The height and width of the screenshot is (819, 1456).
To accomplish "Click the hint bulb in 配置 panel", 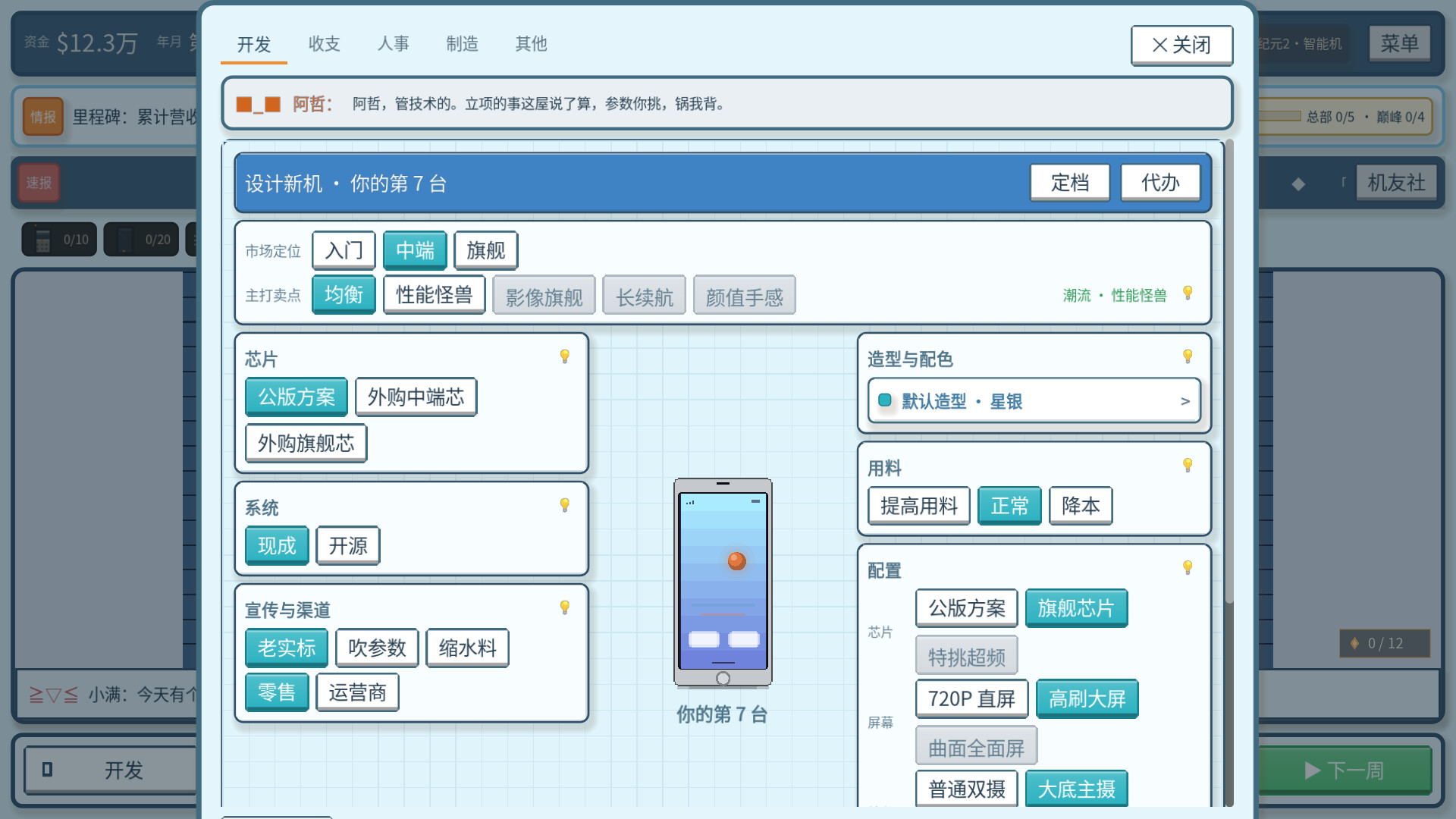I will (x=1188, y=567).
